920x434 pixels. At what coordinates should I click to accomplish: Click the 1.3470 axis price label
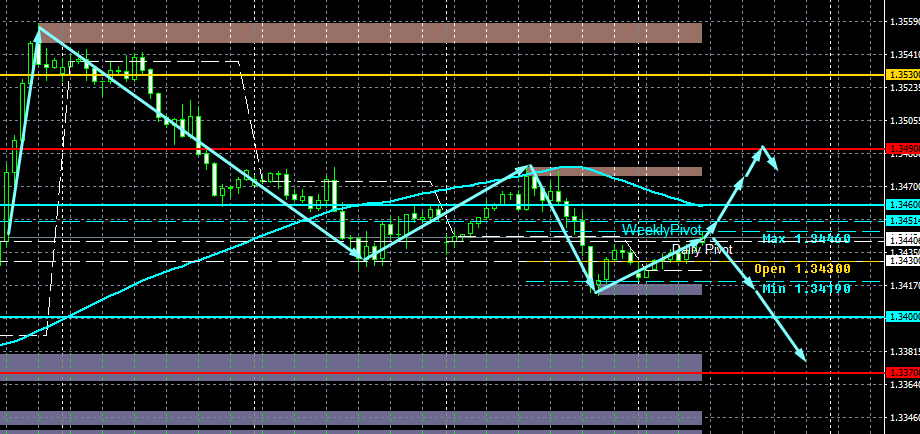[x=904, y=187]
